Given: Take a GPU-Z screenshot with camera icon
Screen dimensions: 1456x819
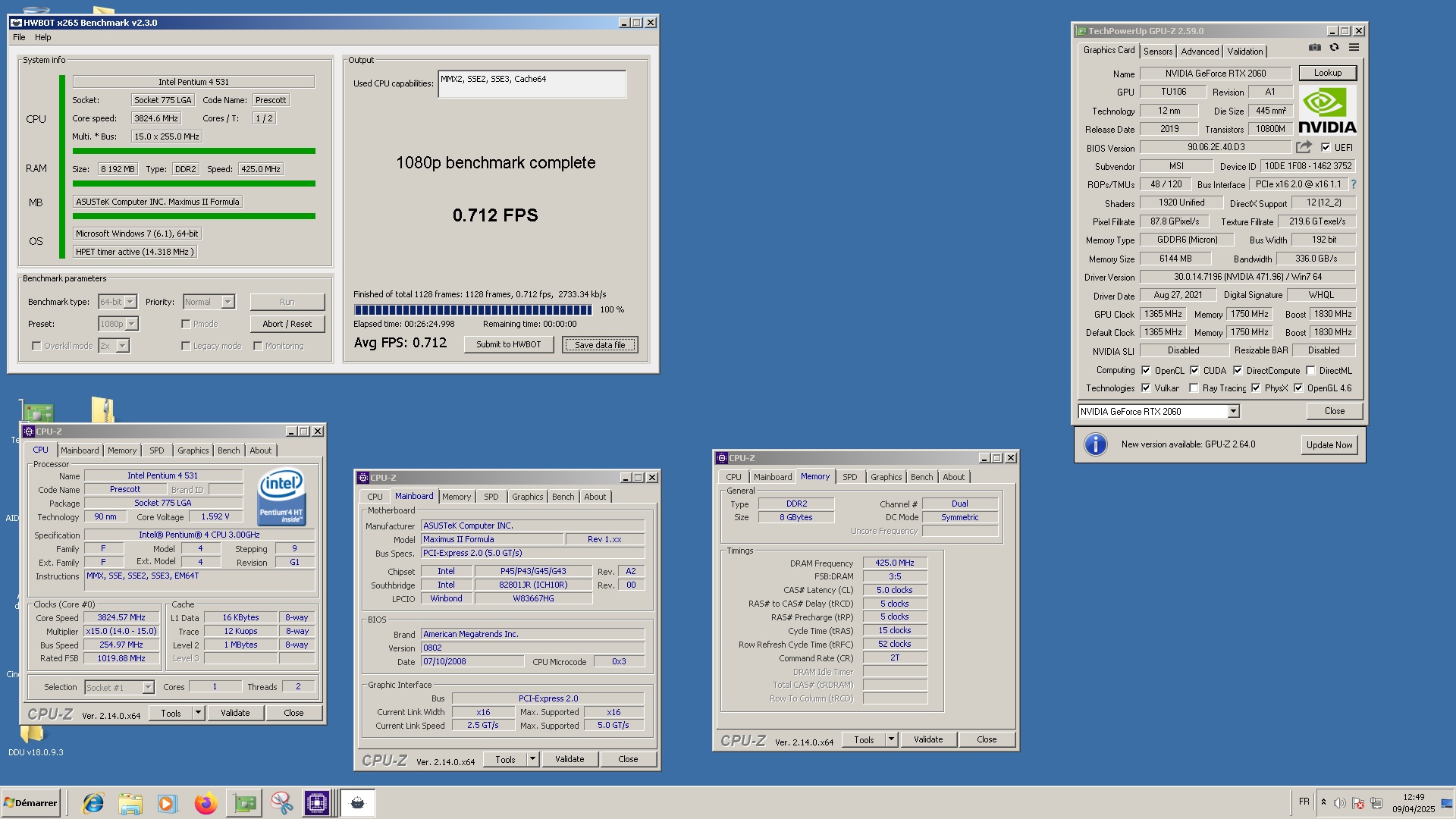Looking at the screenshot, I should [x=1315, y=48].
